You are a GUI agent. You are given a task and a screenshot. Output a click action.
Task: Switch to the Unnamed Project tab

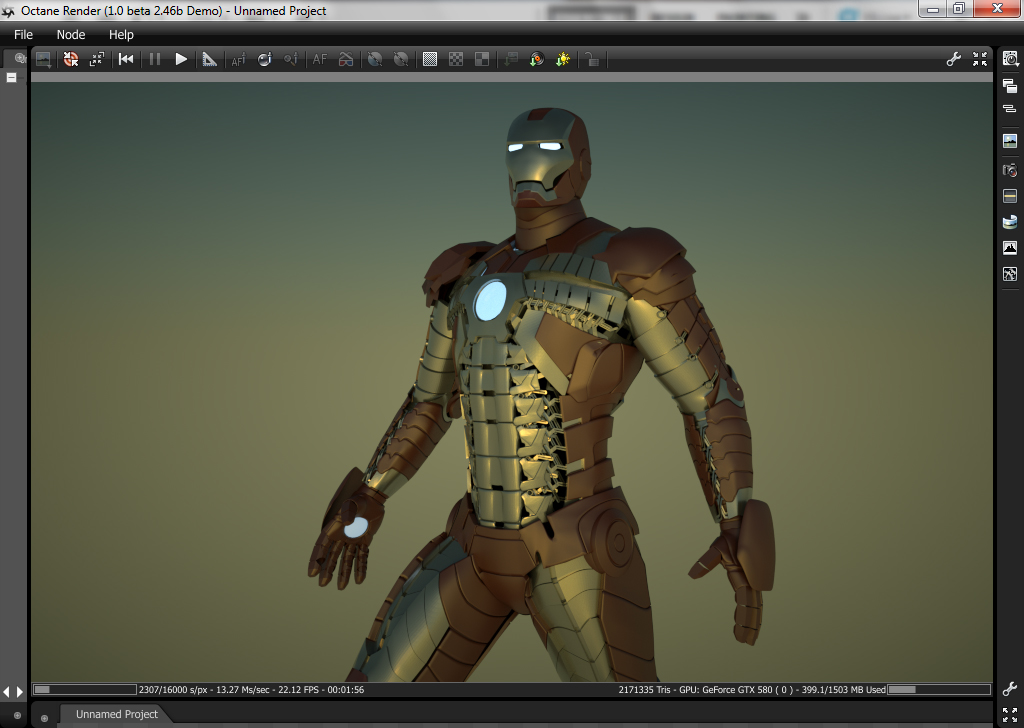click(116, 714)
